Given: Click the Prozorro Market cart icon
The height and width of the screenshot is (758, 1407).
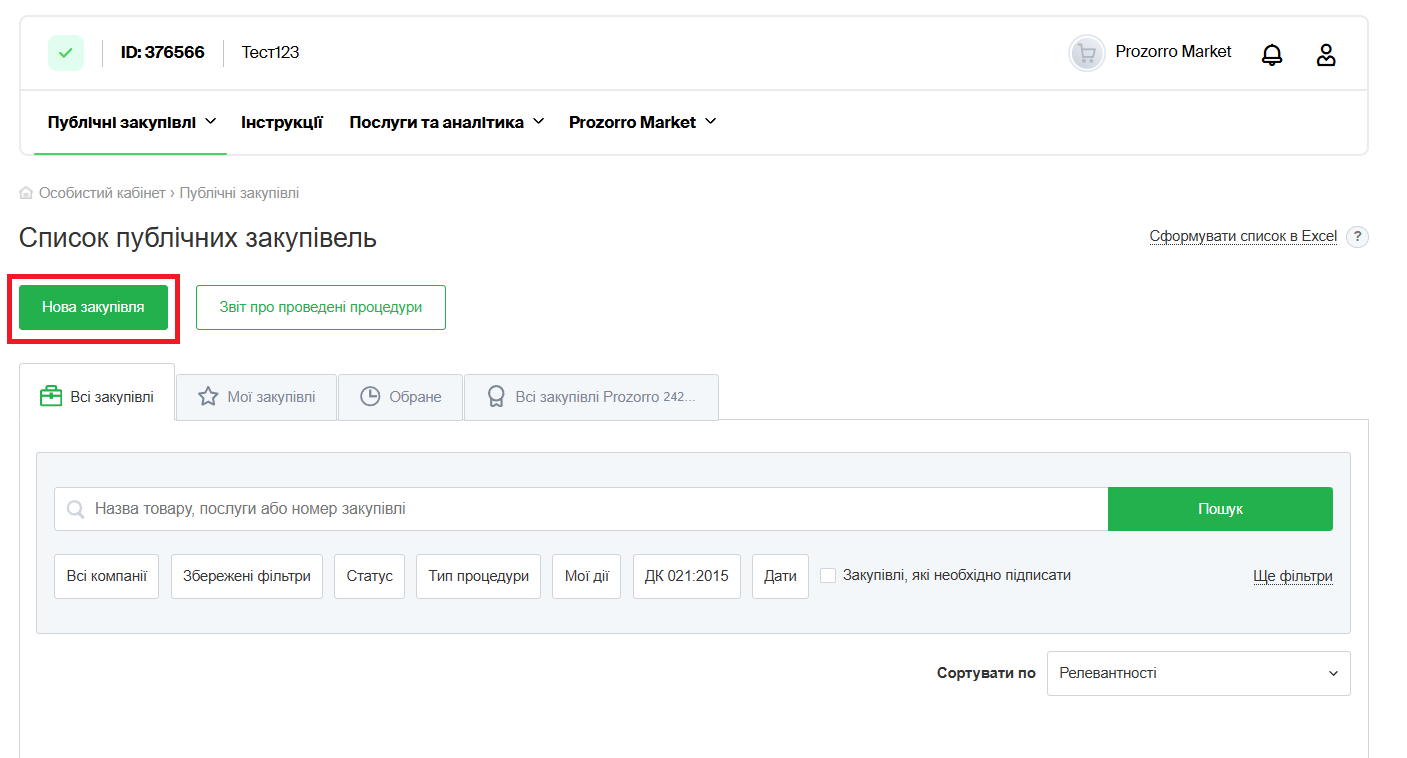Looking at the screenshot, I should click(1087, 53).
